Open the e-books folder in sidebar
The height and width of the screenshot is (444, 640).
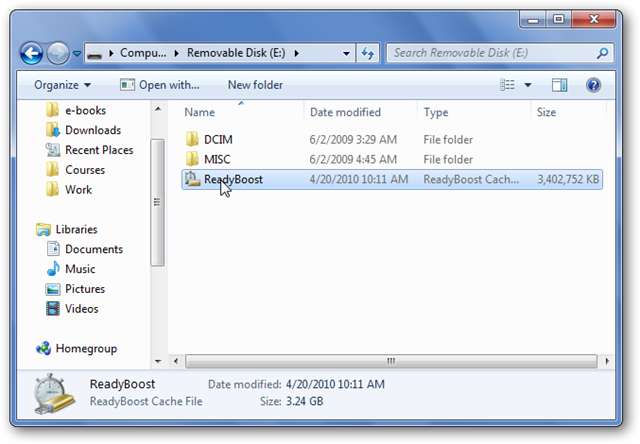(85, 111)
